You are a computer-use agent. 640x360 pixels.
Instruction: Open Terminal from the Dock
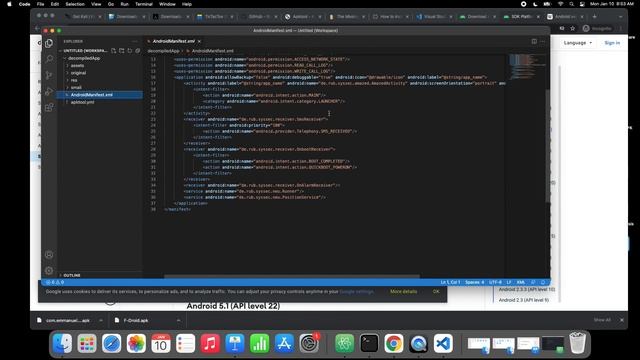tap(369, 343)
